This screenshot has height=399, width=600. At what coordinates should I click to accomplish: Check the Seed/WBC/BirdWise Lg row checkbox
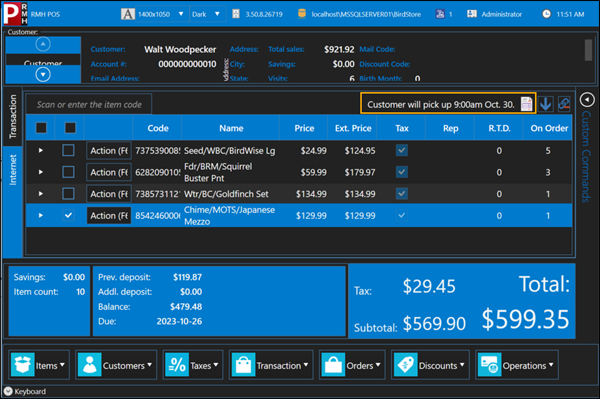68,150
